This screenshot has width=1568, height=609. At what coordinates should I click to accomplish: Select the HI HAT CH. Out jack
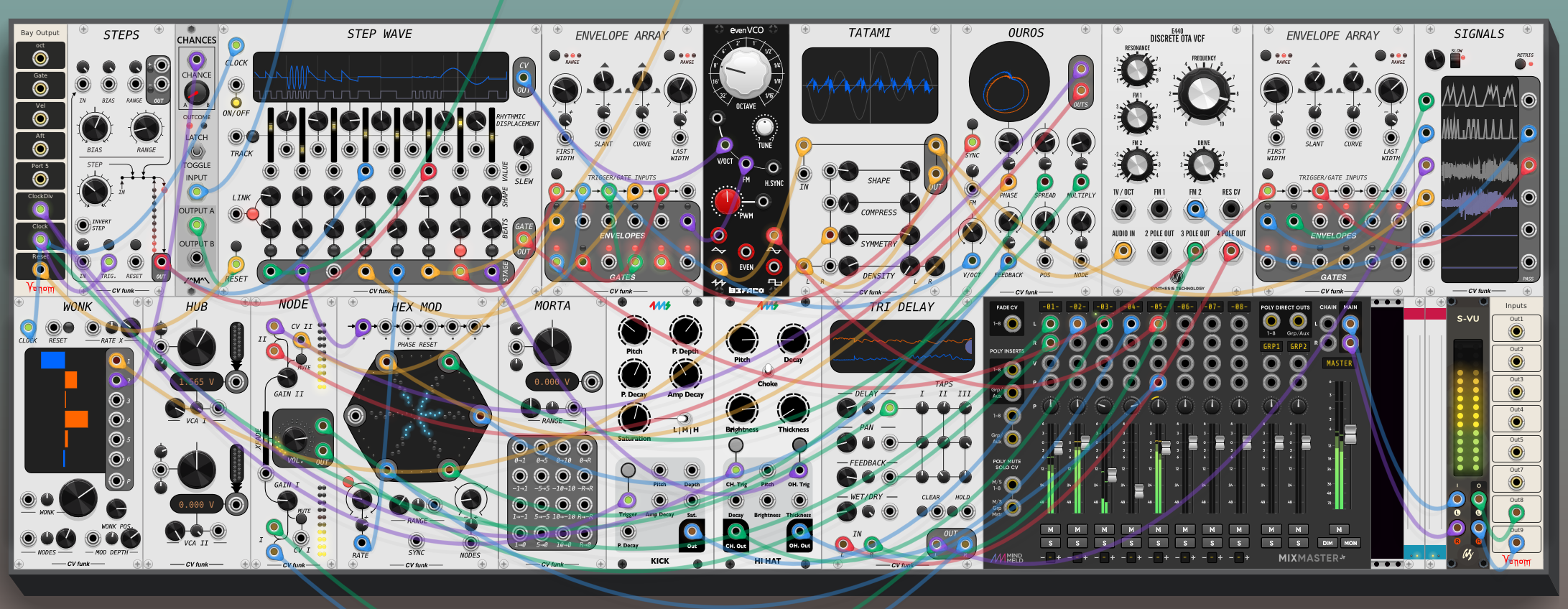[736, 531]
